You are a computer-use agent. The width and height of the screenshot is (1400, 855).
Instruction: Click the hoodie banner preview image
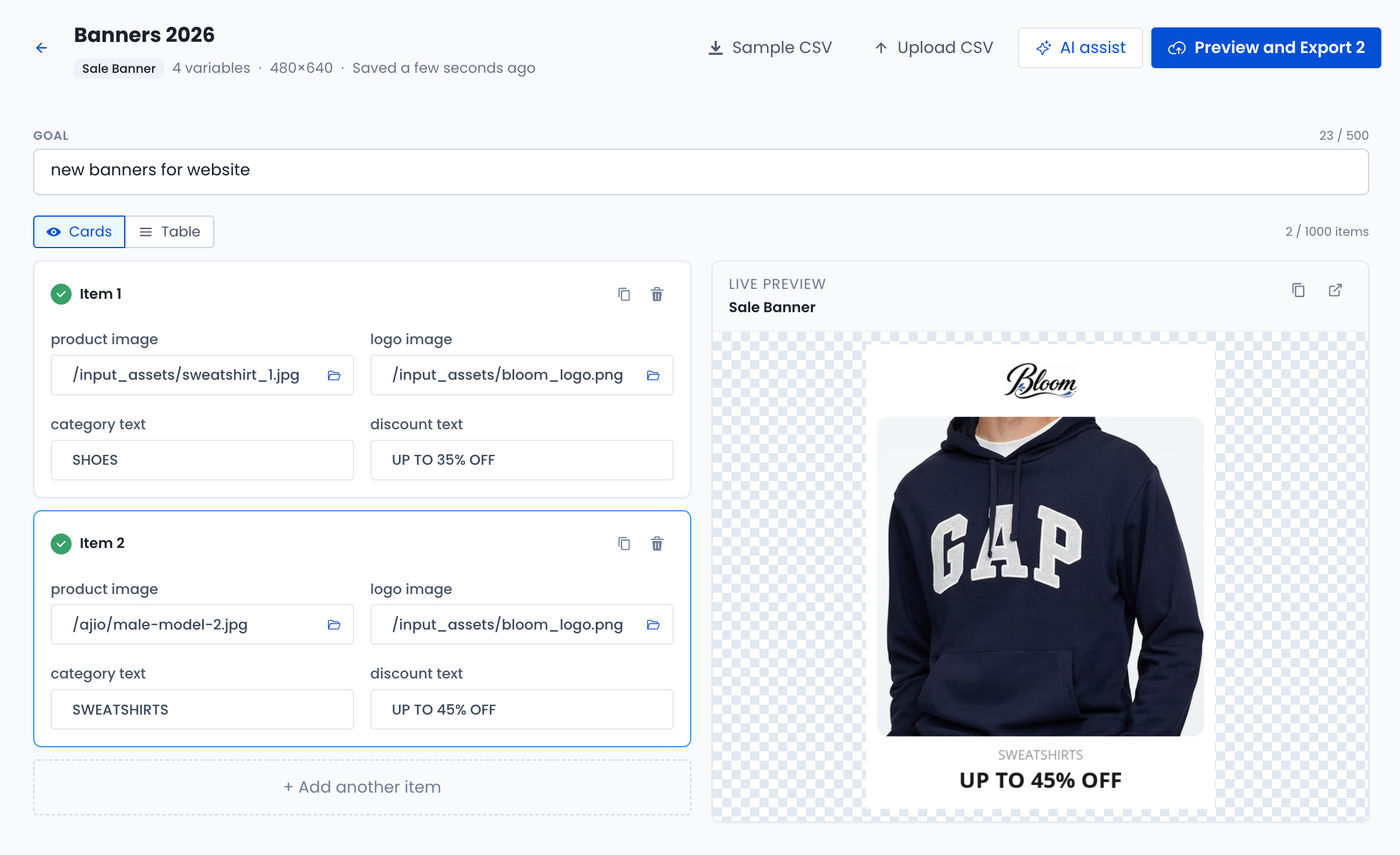click(x=1040, y=576)
